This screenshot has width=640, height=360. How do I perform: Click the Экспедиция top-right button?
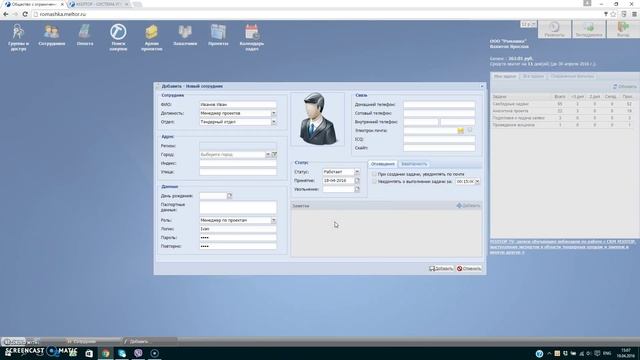pos(589,29)
